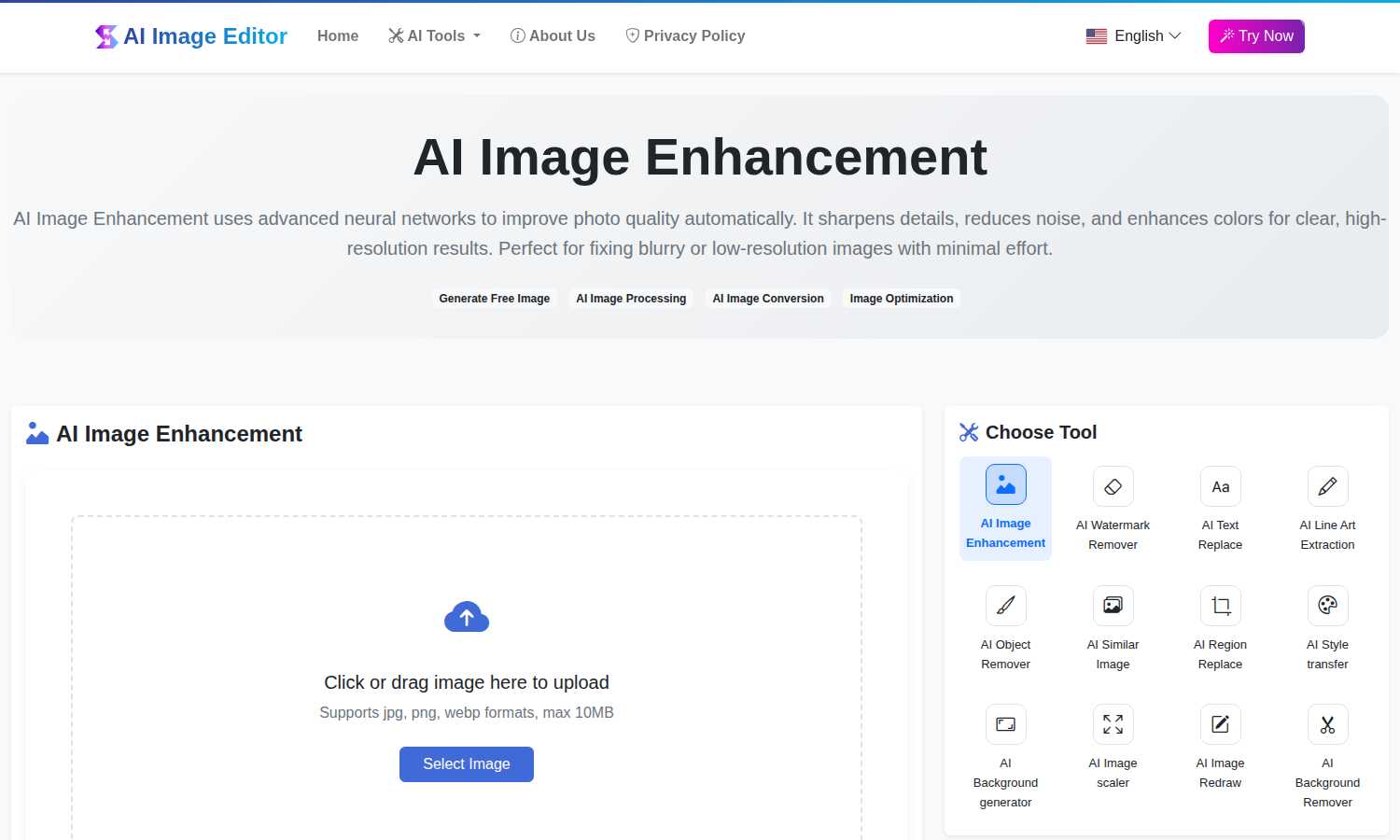Go to the Home page
This screenshot has height=840, width=1400.
tap(338, 35)
